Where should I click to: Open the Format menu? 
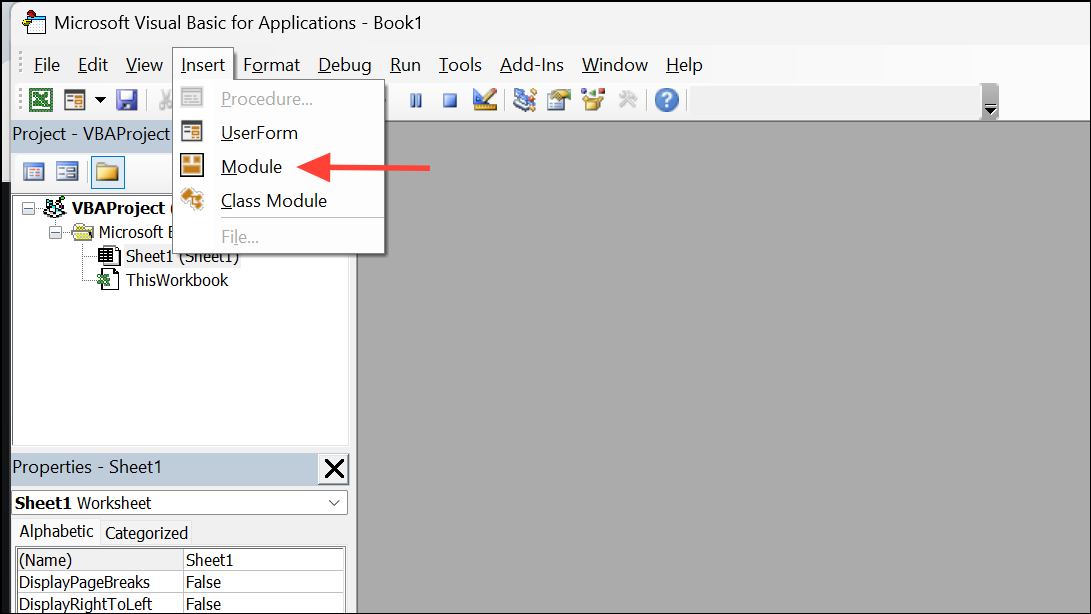pyautogui.click(x=271, y=65)
